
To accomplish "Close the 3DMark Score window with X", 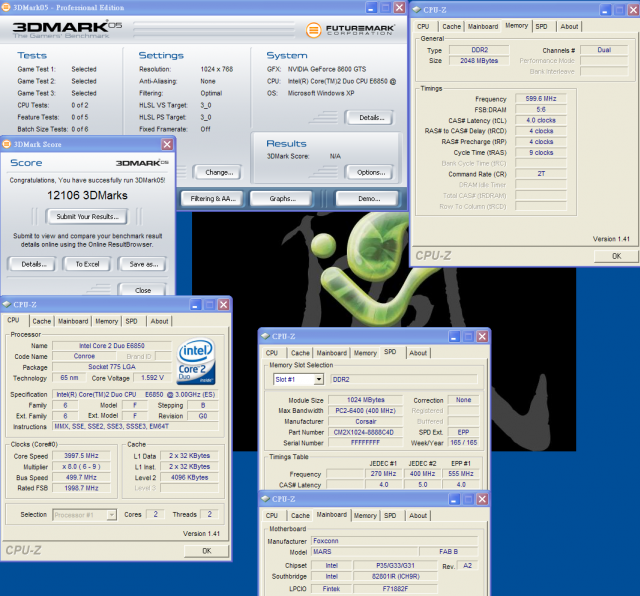I will pos(167,144).
